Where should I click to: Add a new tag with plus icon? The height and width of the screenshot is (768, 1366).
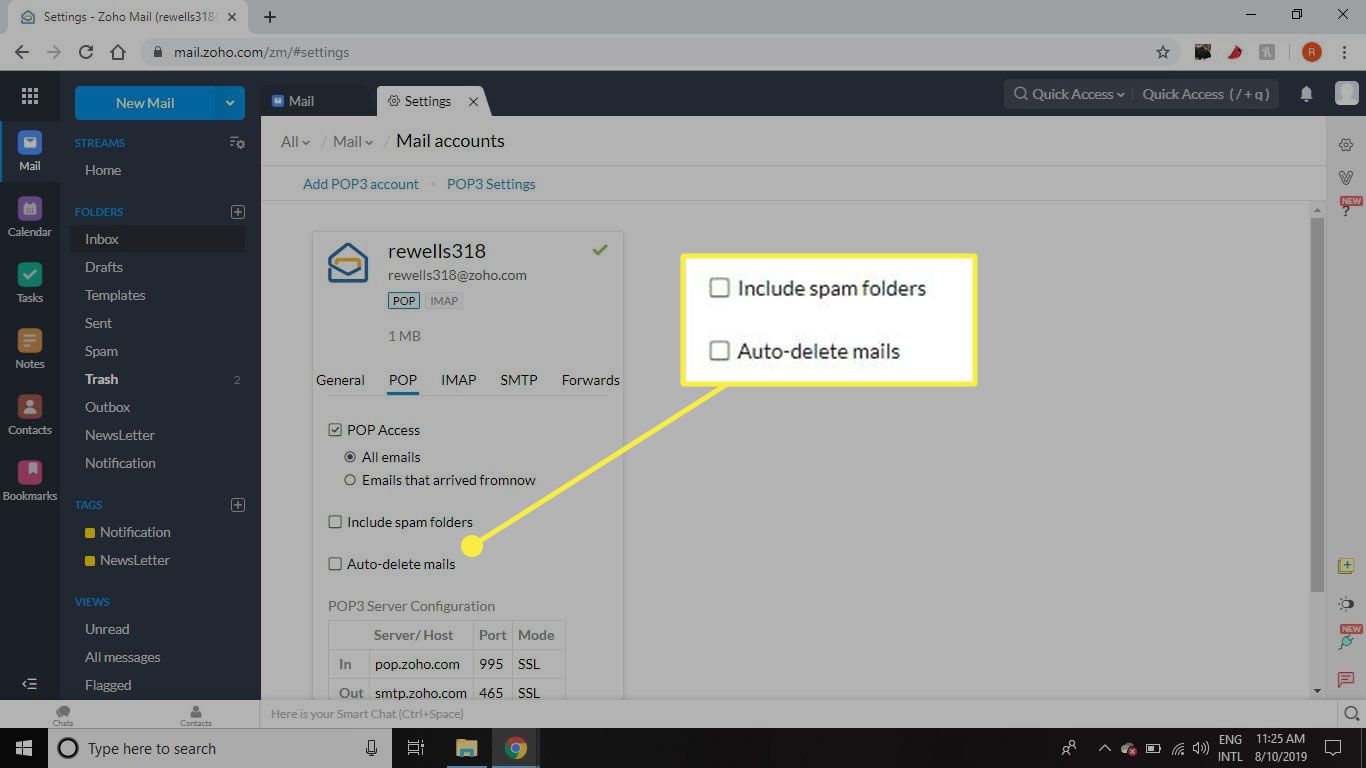[238, 505]
